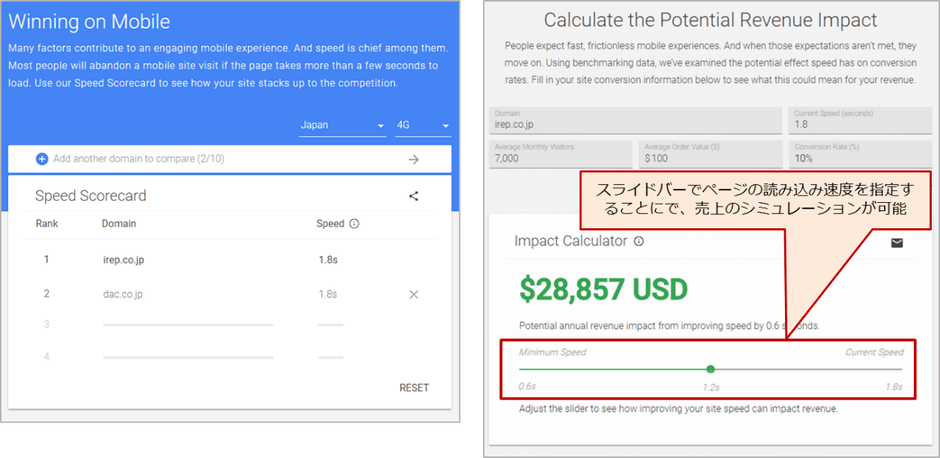The width and height of the screenshot is (940, 458).
Task: Click the 1.2s slider value label
Action: tap(711, 387)
